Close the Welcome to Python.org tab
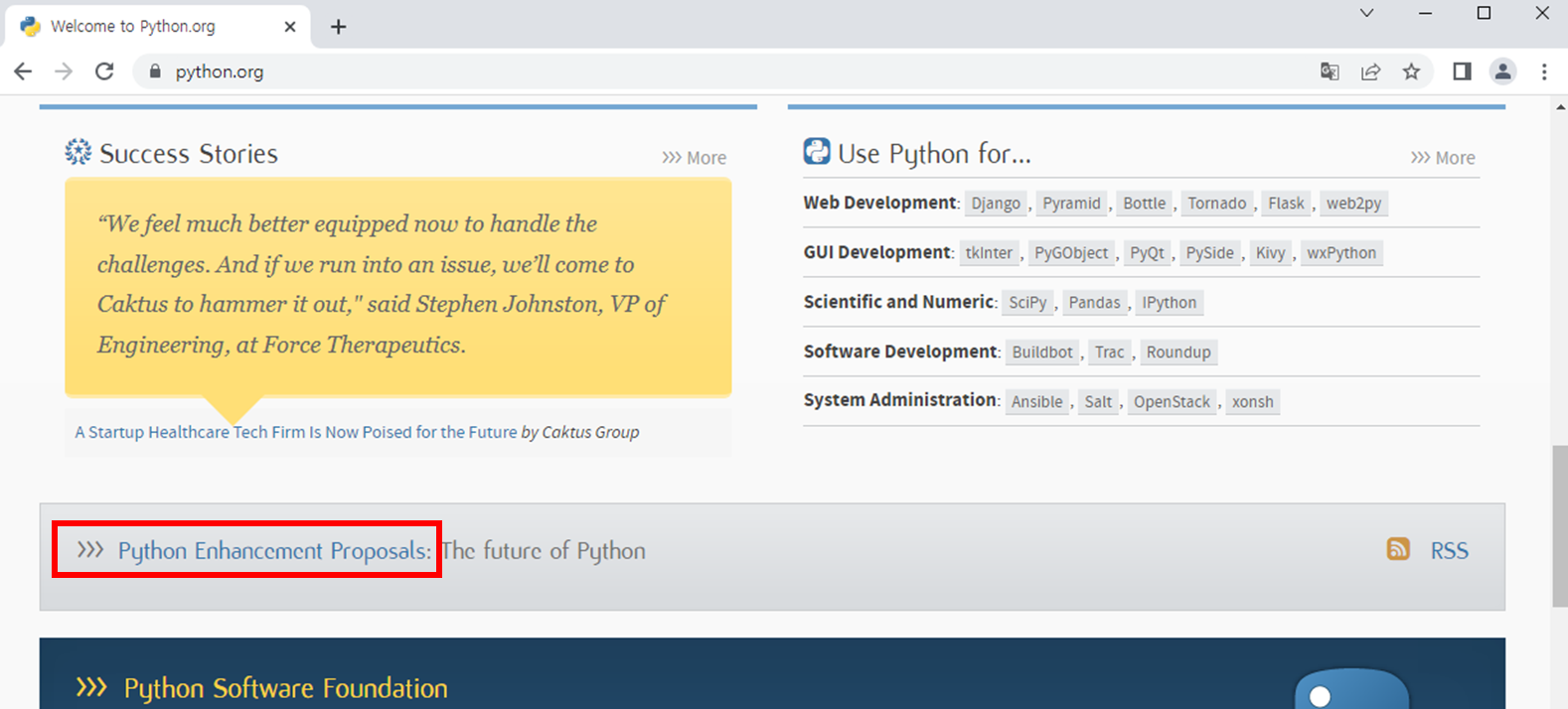Image resolution: width=1568 pixels, height=709 pixels. [x=290, y=27]
